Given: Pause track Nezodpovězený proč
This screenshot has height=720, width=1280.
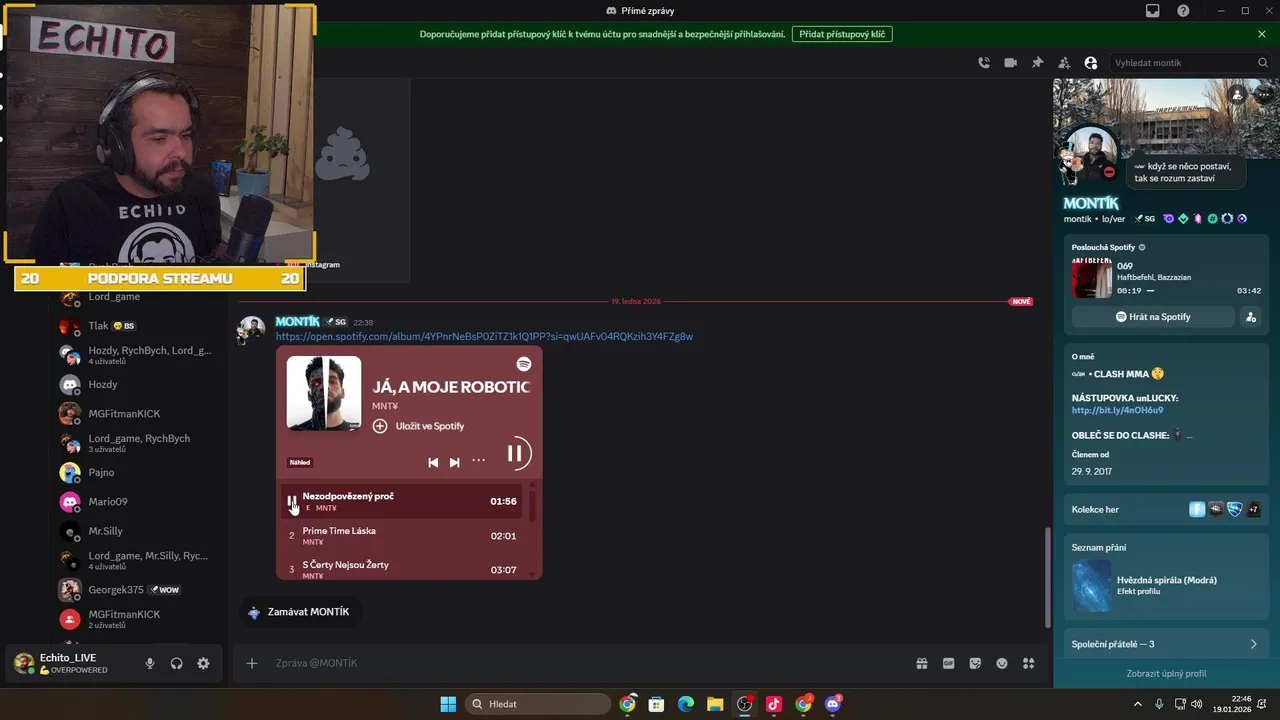Looking at the screenshot, I should (292, 501).
